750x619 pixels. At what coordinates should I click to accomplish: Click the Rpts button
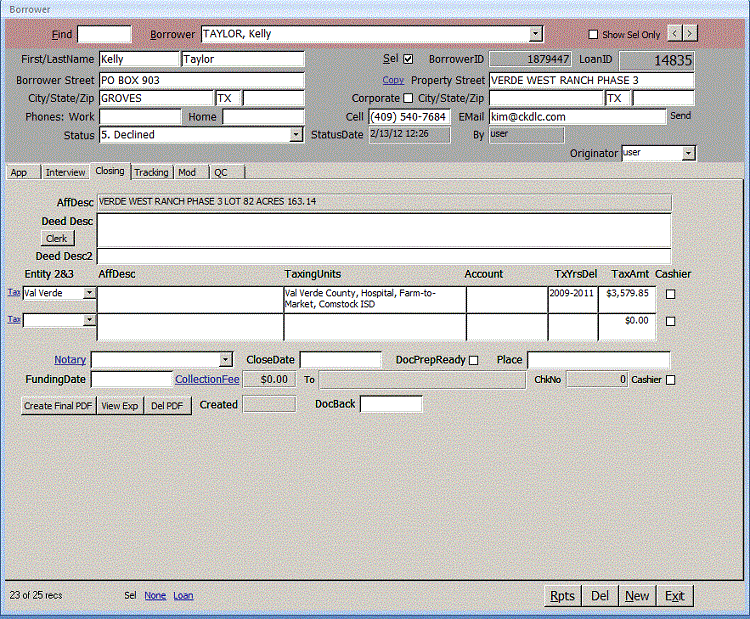(x=563, y=596)
